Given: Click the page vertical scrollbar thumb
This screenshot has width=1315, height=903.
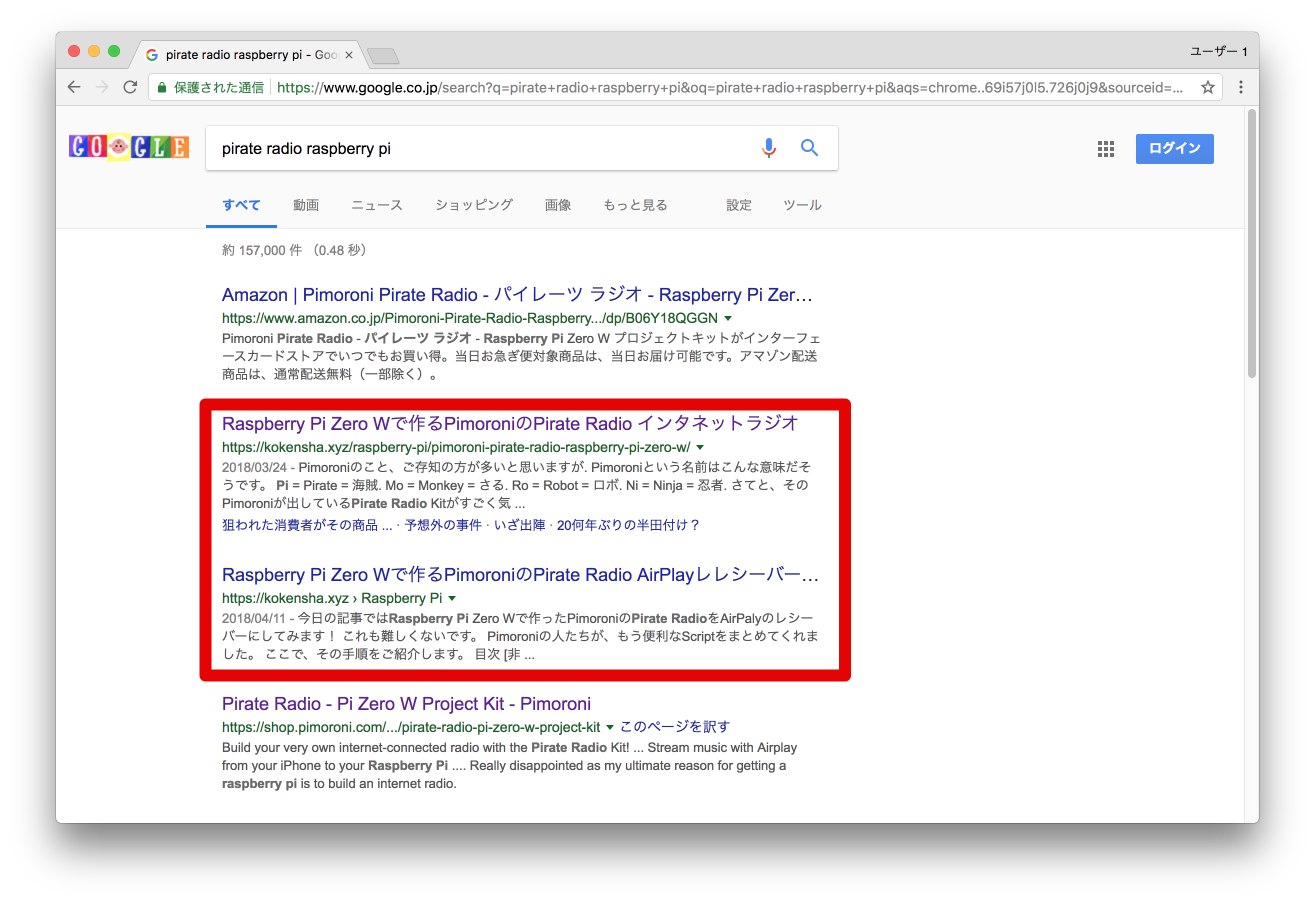Looking at the screenshot, I should tap(1251, 243).
